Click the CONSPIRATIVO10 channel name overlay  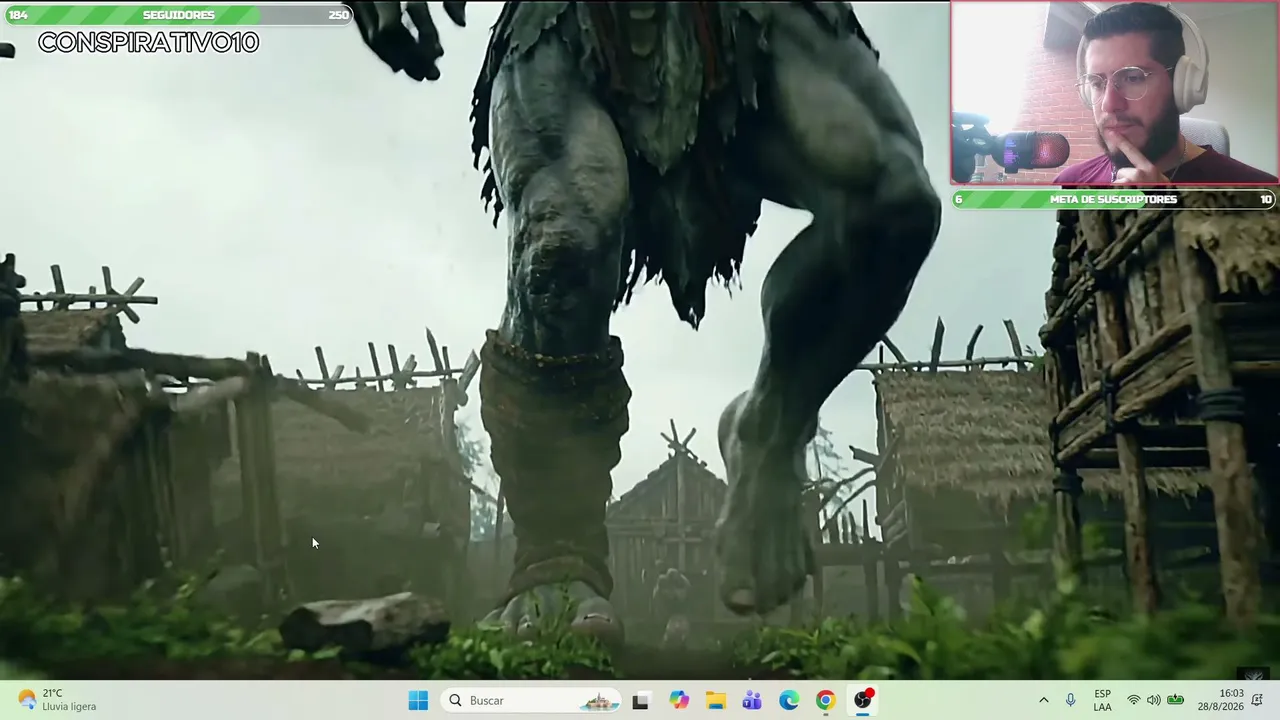(148, 42)
